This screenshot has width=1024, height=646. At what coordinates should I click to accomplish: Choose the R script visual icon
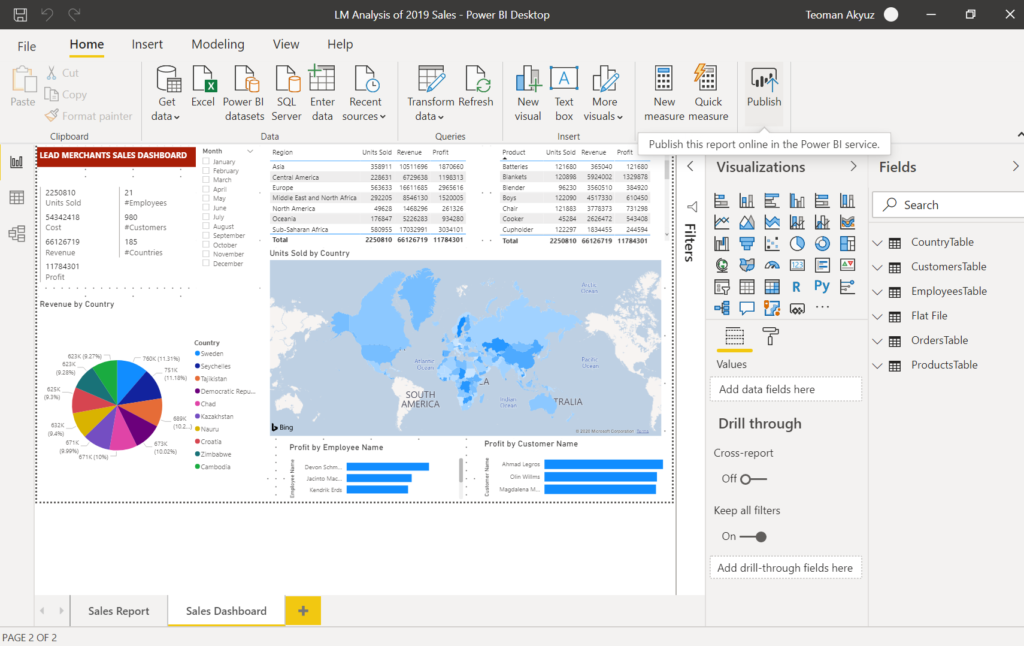[797, 287]
